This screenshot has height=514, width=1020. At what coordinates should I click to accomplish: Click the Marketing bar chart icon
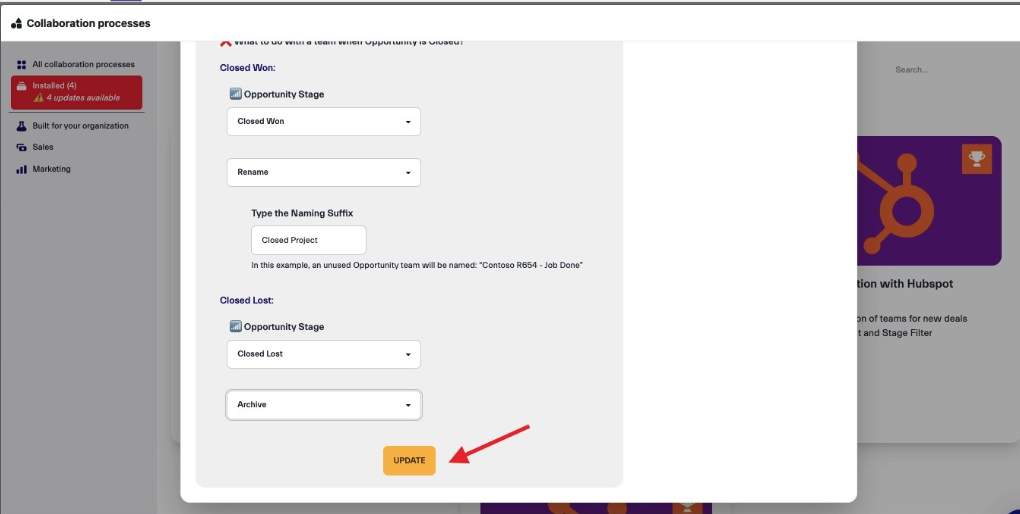point(22,169)
